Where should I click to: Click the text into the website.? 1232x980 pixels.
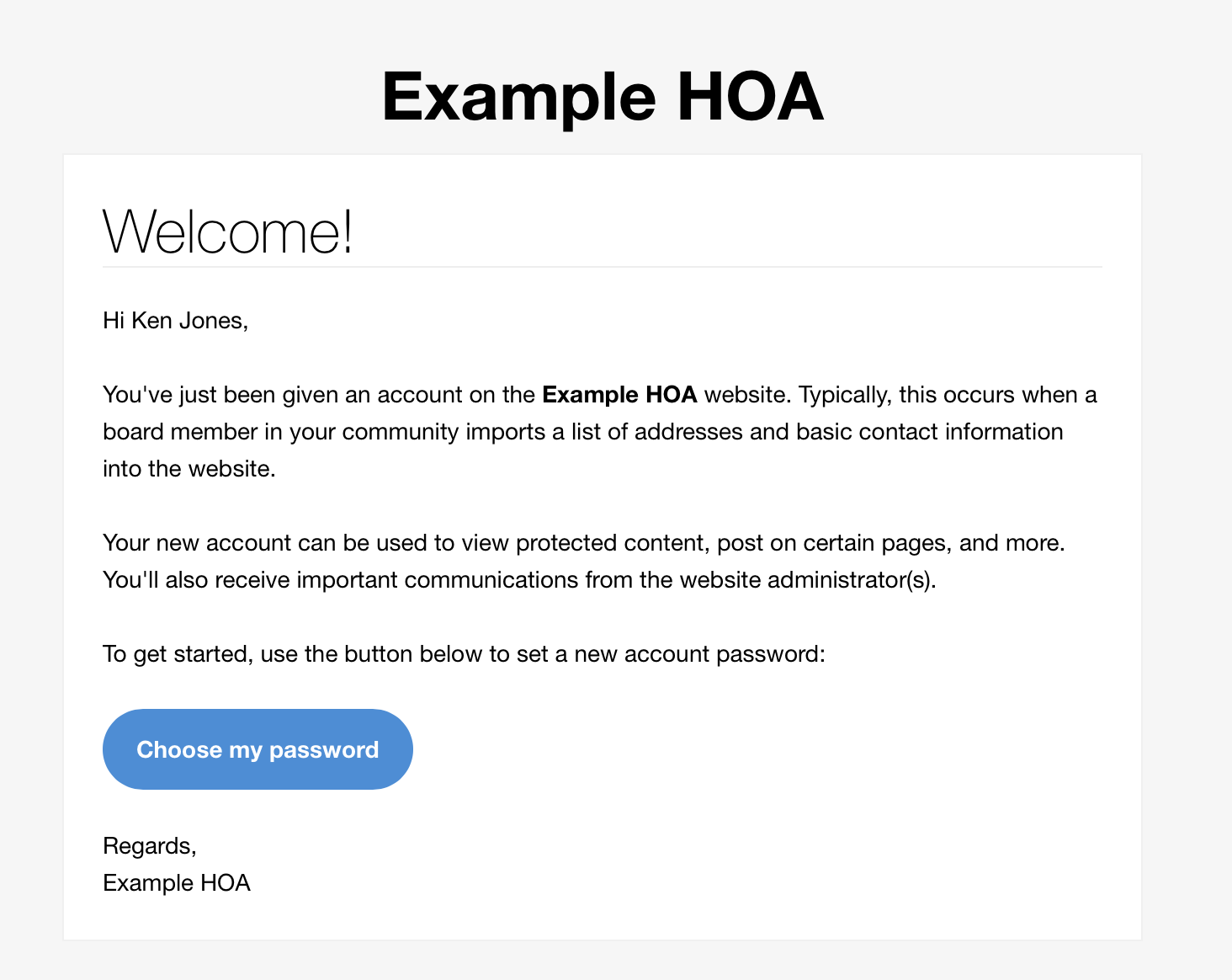(x=189, y=469)
